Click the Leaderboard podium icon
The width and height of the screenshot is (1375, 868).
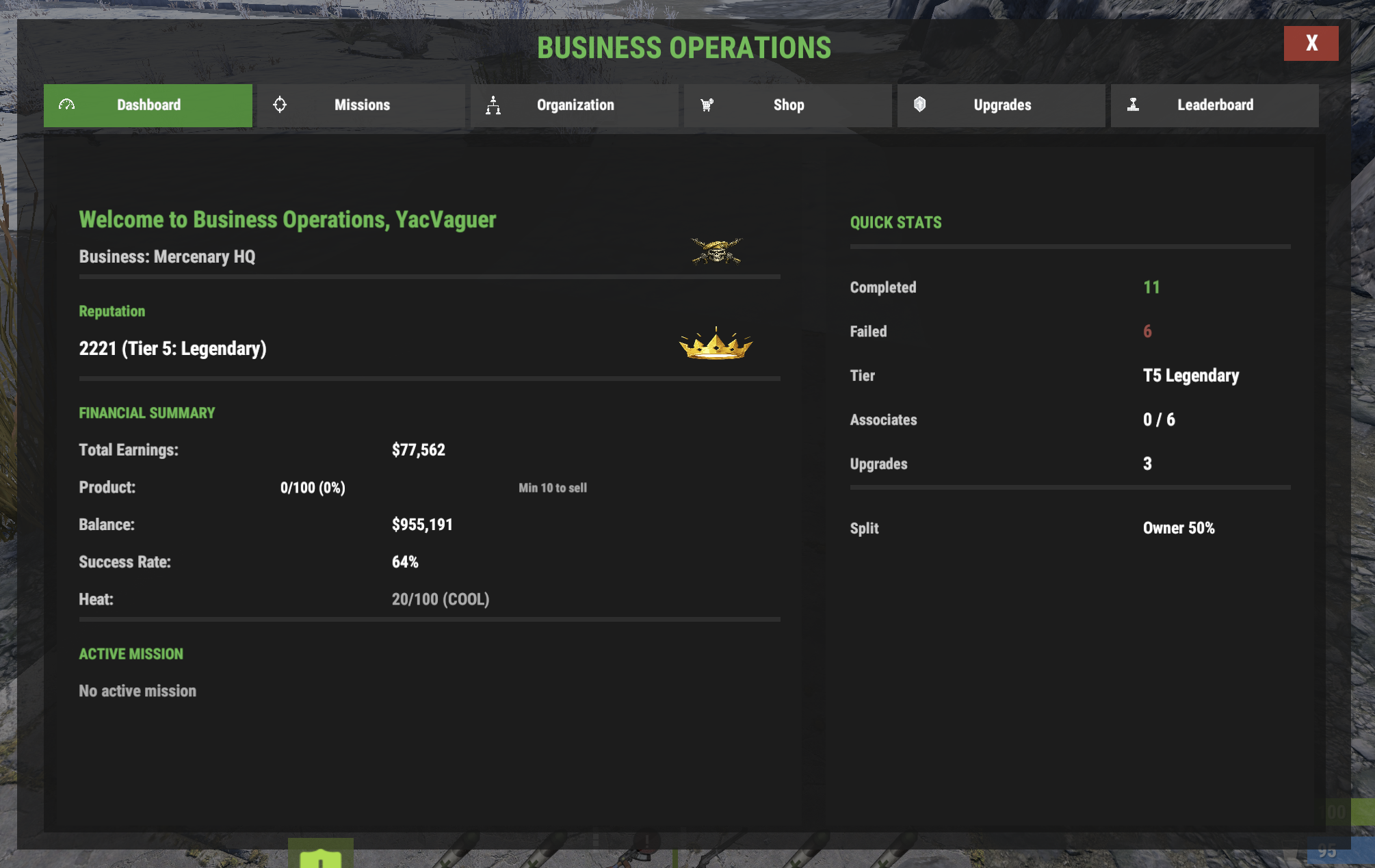point(1133,105)
